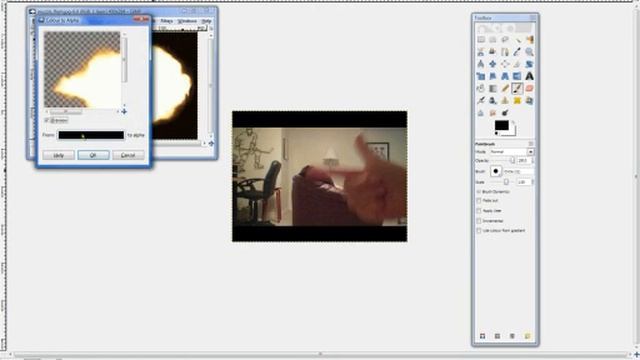Select the Pencil tool
The width and height of the screenshot is (640, 360).
(x=505, y=89)
